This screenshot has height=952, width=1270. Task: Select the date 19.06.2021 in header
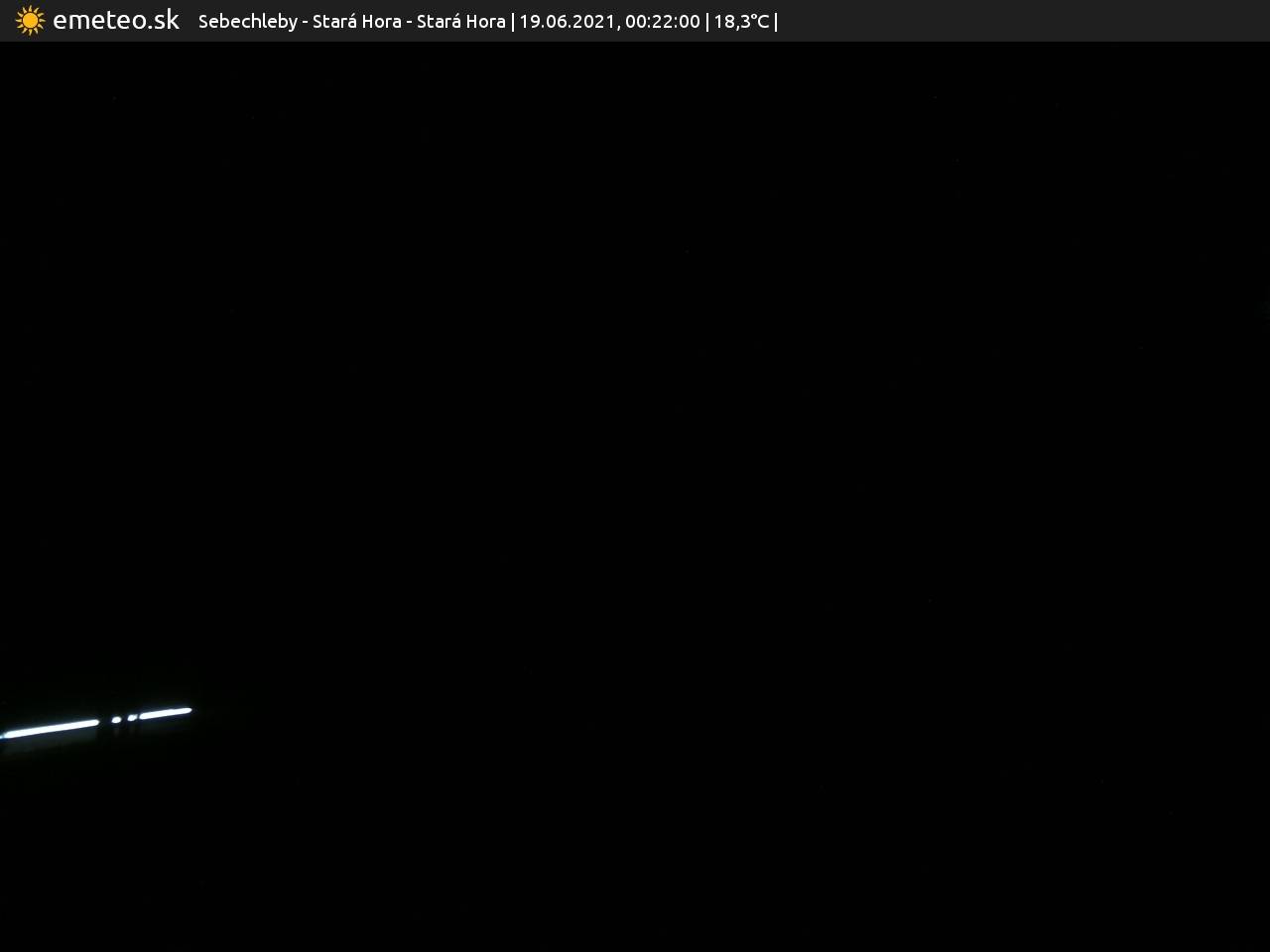567,22
